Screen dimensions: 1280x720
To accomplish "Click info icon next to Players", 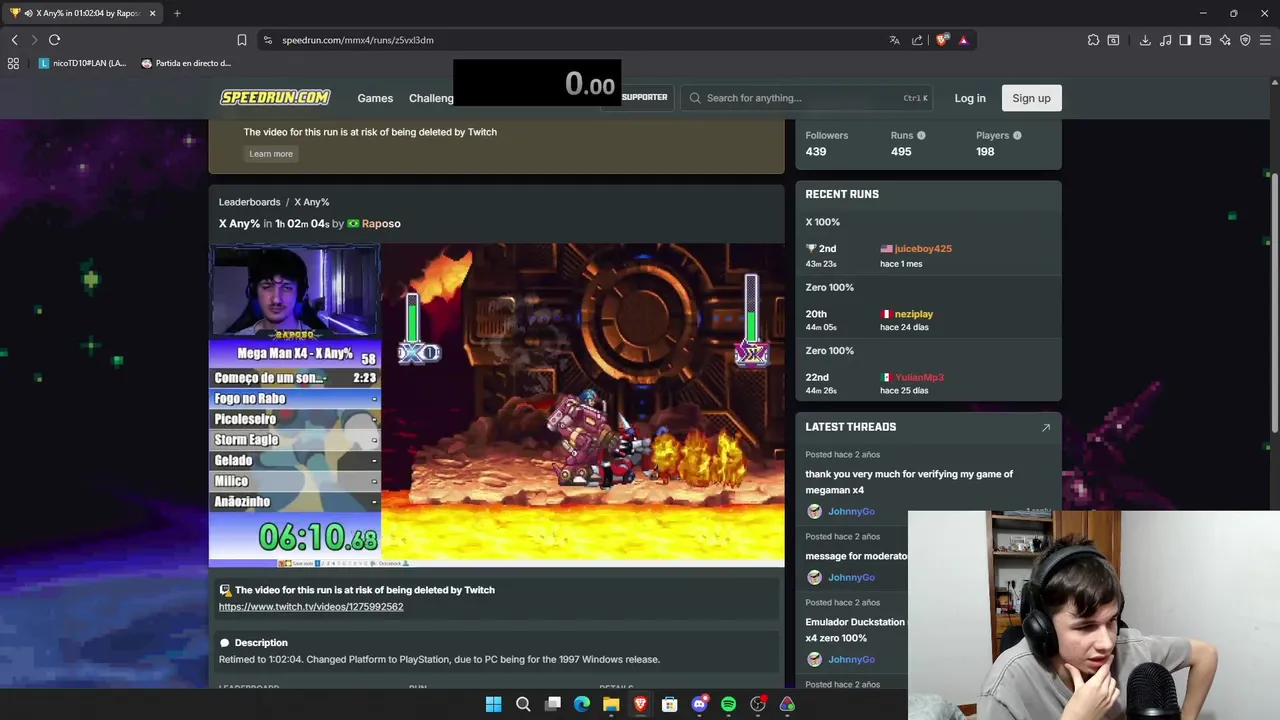I will tap(1017, 135).
